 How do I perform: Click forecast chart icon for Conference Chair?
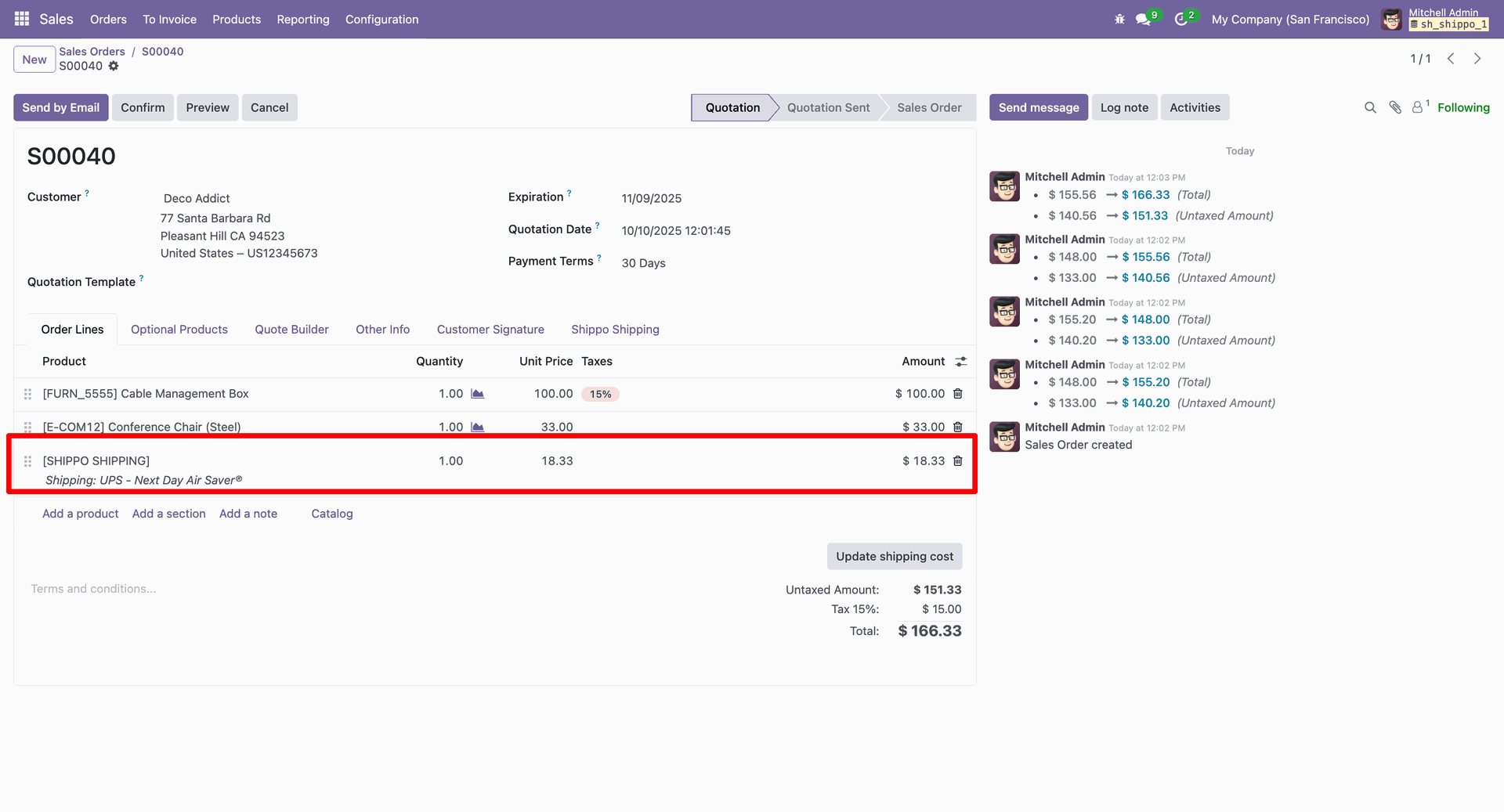(477, 427)
